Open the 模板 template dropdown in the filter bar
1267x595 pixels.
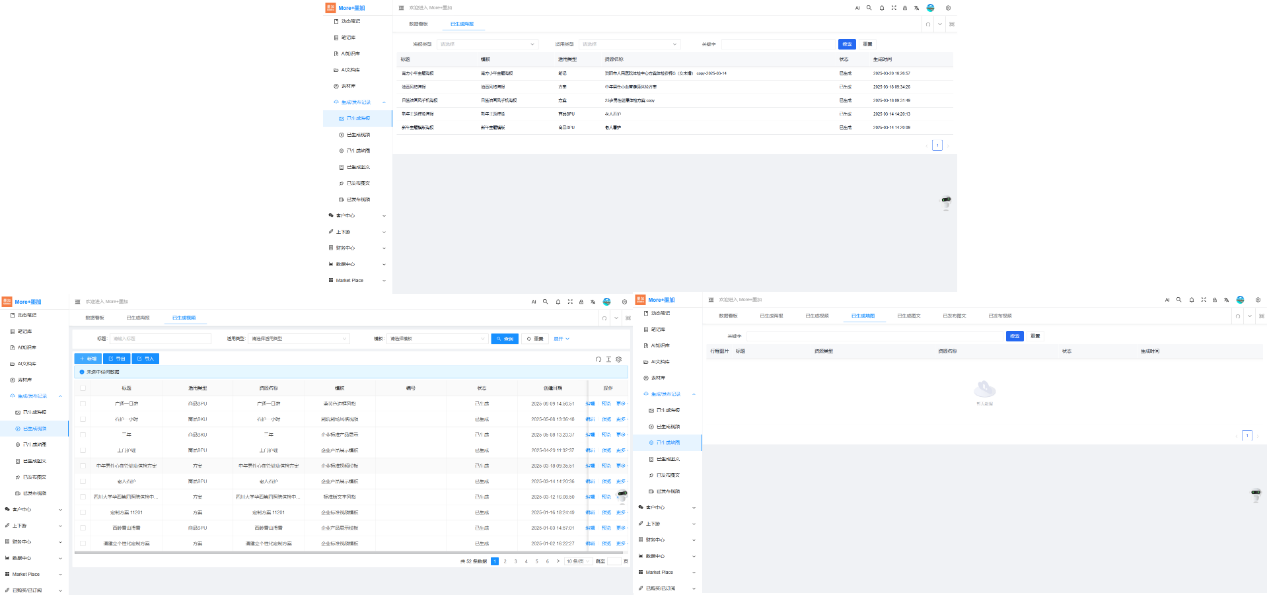436,339
